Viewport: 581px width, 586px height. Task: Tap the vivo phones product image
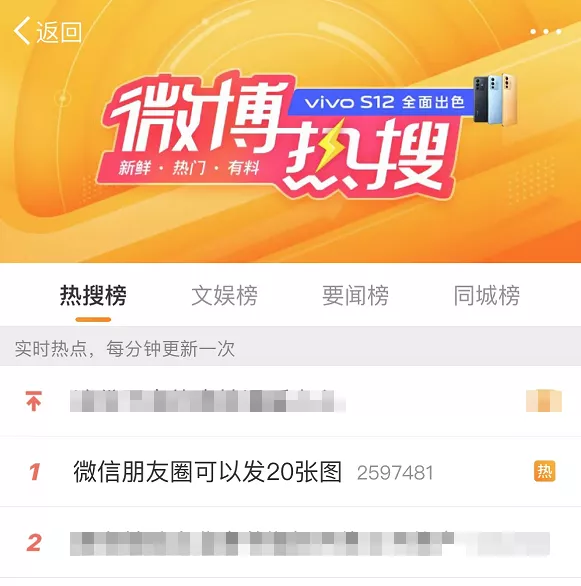click(x=495, y=99)
